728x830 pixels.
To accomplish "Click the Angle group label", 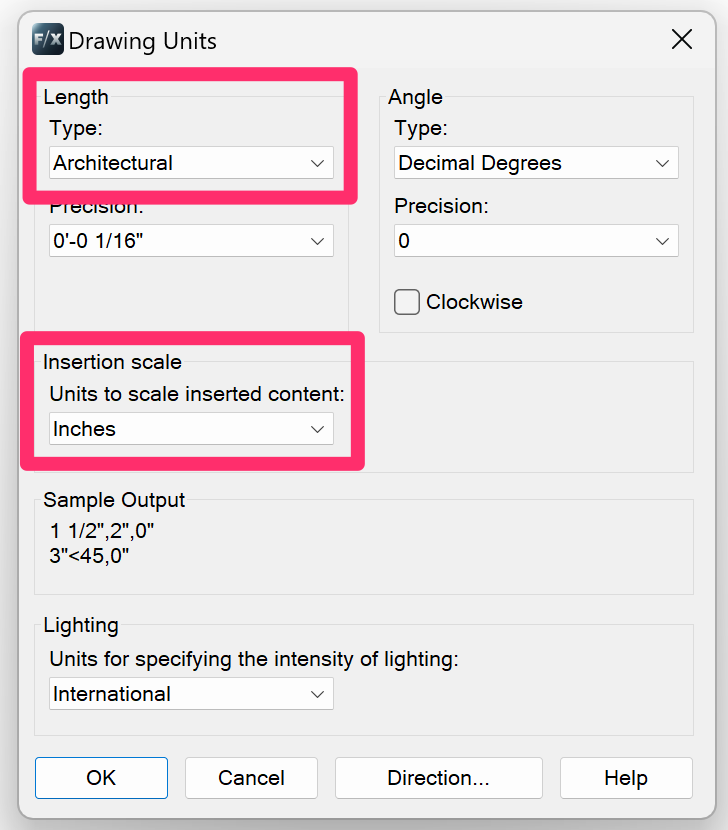I will [x=415, y=97].
